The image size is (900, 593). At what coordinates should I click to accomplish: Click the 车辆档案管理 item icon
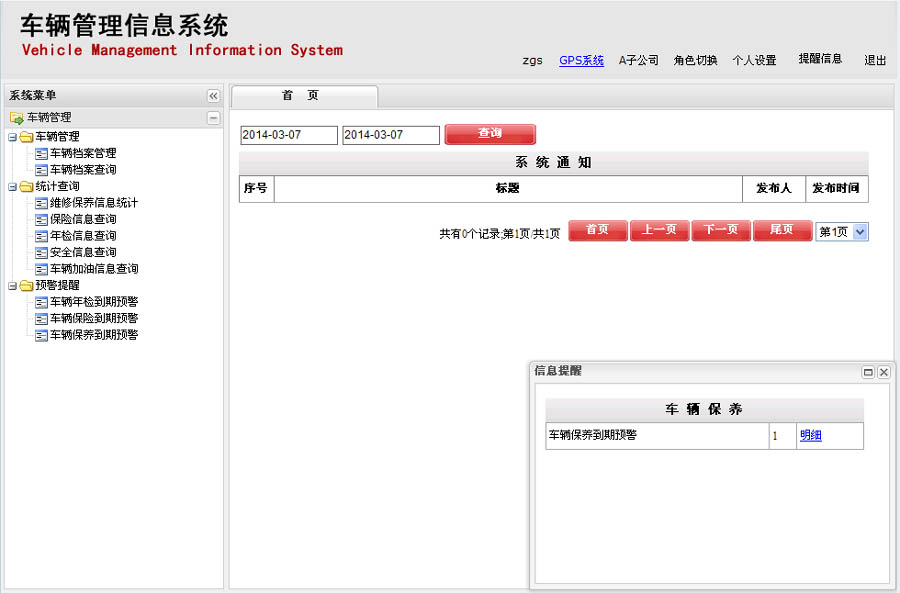[x=41, y=153]
